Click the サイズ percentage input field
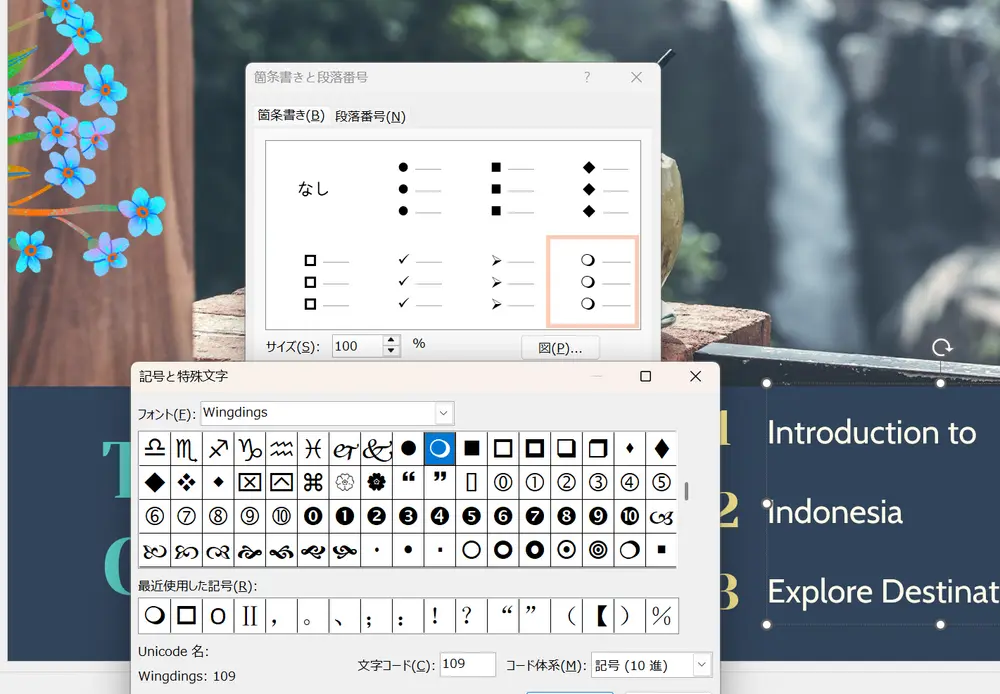This screenshot has width=1000, height=694. [358, 346]
